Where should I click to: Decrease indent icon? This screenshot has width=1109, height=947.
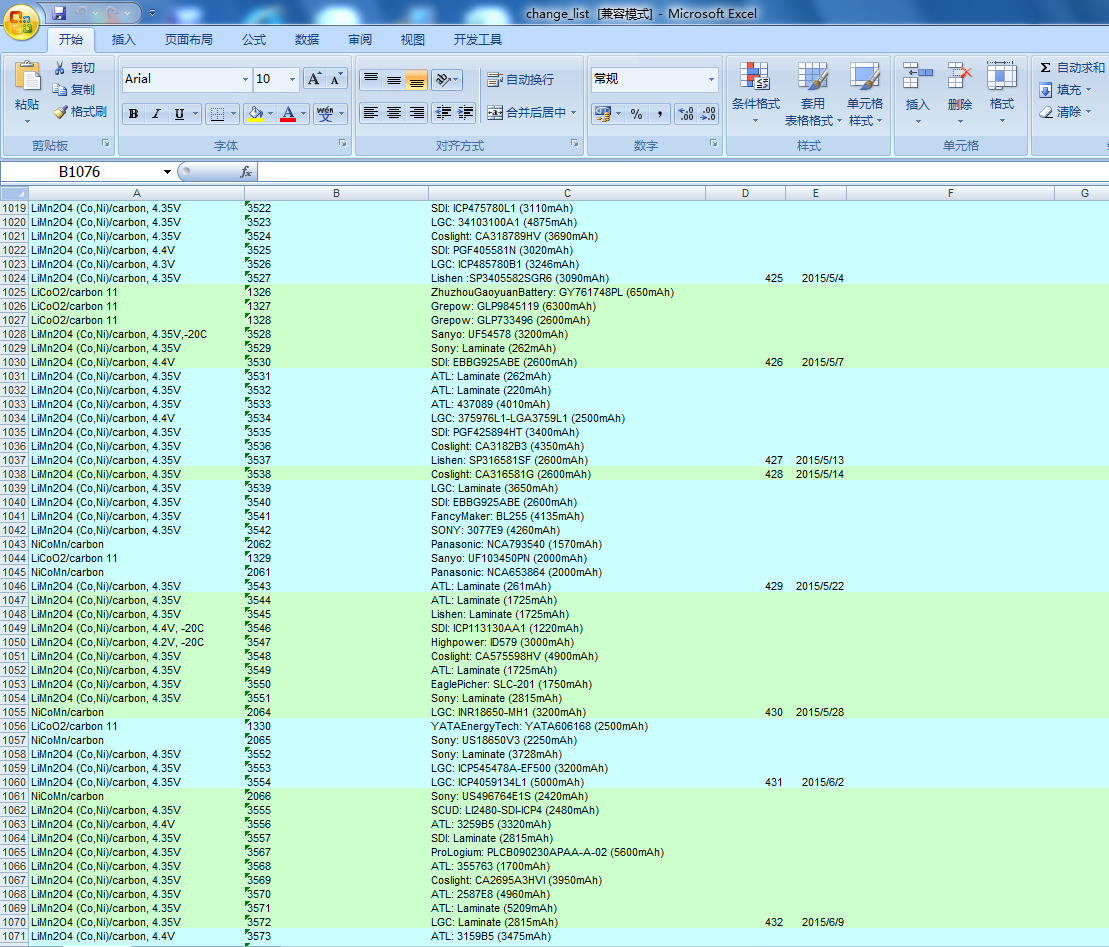[443, 112]
